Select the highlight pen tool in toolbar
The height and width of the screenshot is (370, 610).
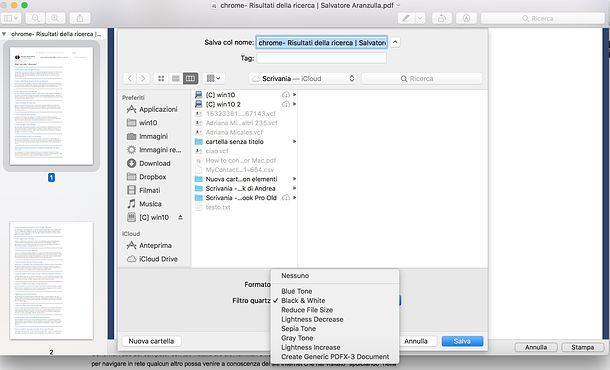406,18
